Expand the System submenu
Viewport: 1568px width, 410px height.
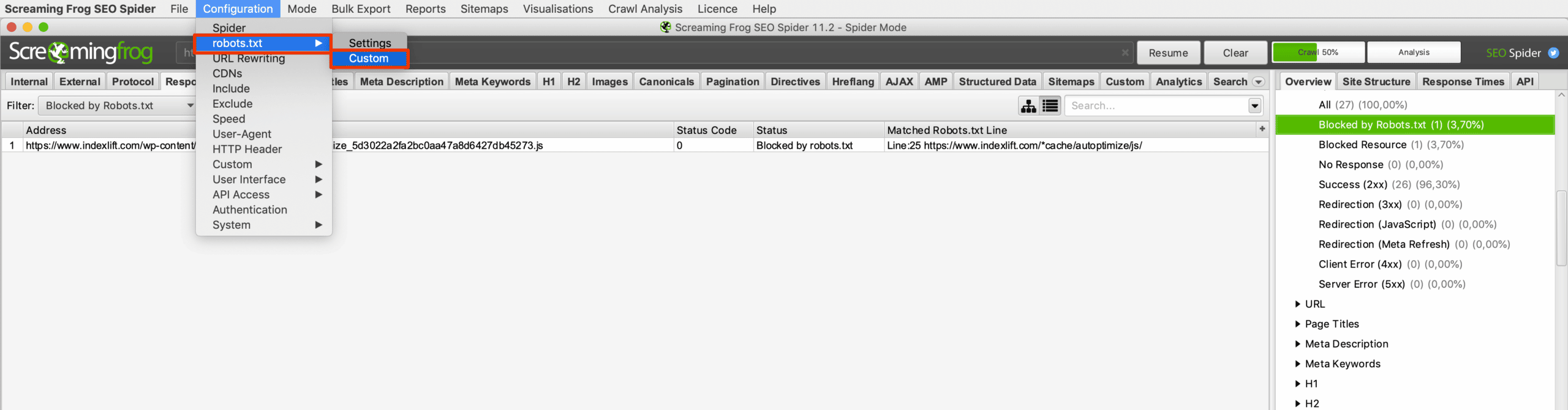pyautogui.click(x=263, y=225)
